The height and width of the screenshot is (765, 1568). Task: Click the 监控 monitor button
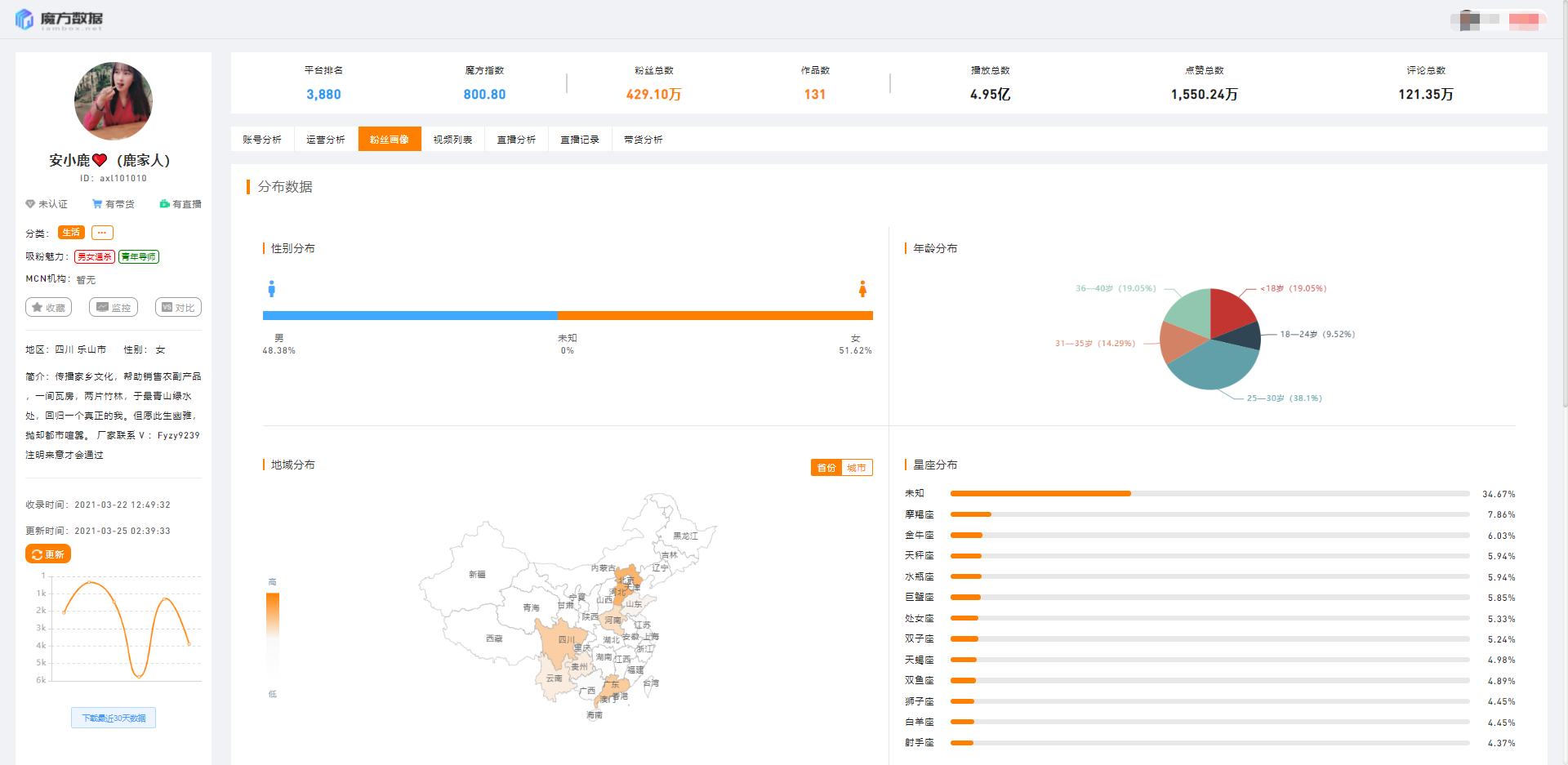tap(114, 308)
